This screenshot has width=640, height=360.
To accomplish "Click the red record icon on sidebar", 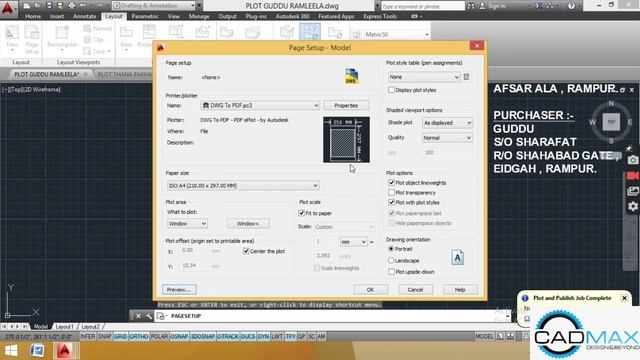I will [x=633, y=176].
